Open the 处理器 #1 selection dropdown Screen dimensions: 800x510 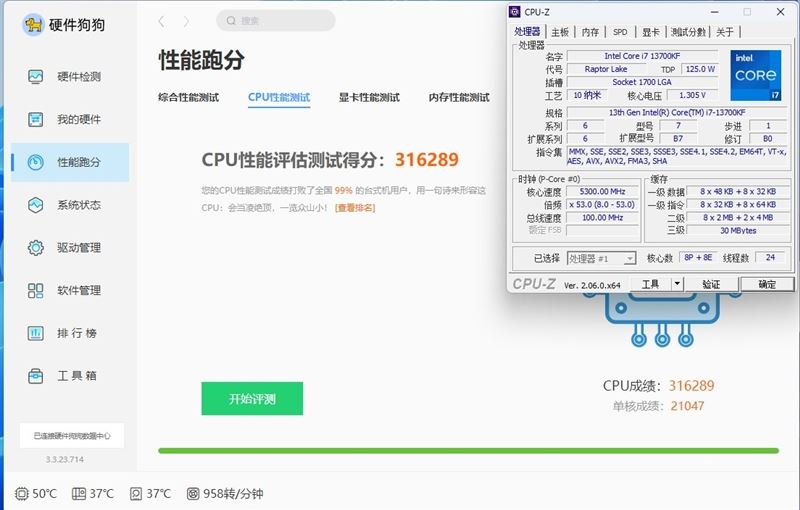click(x=601, y=259)
